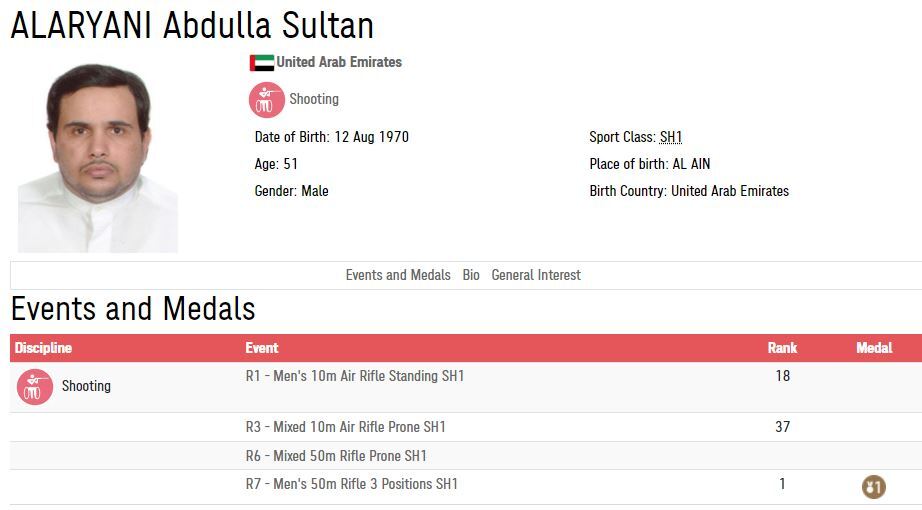Click the shooting sport icon beside the athlete photo
922x510 pixels.
[x=266, y=100]
